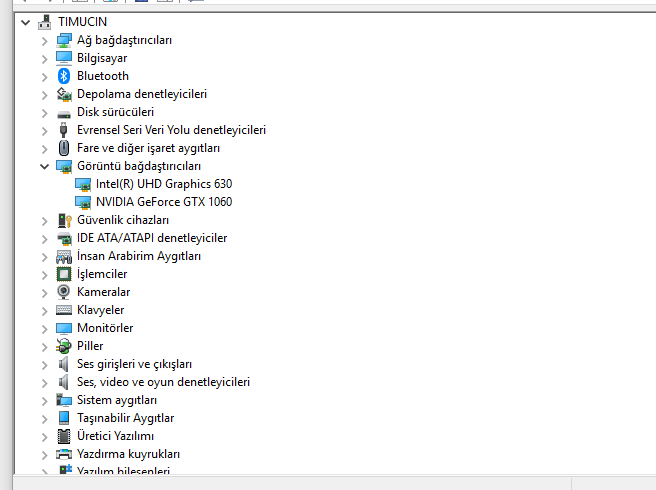
Task: Click the Piller battery icon
Action: click(64, 346)
